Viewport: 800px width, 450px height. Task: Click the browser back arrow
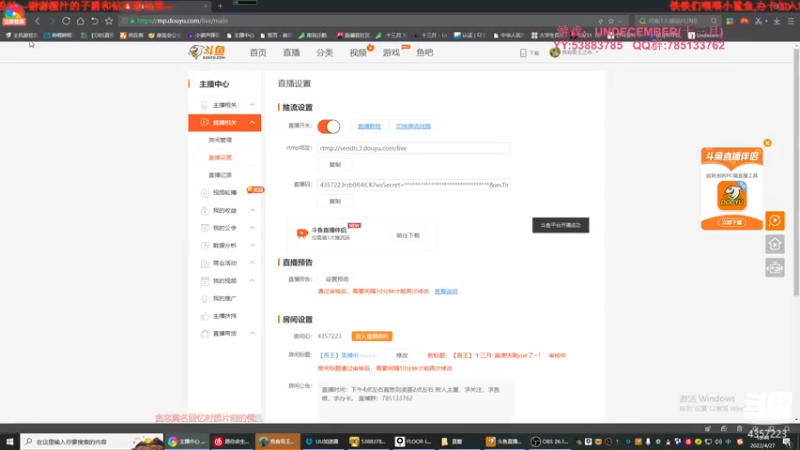click(x=37, y=21)
